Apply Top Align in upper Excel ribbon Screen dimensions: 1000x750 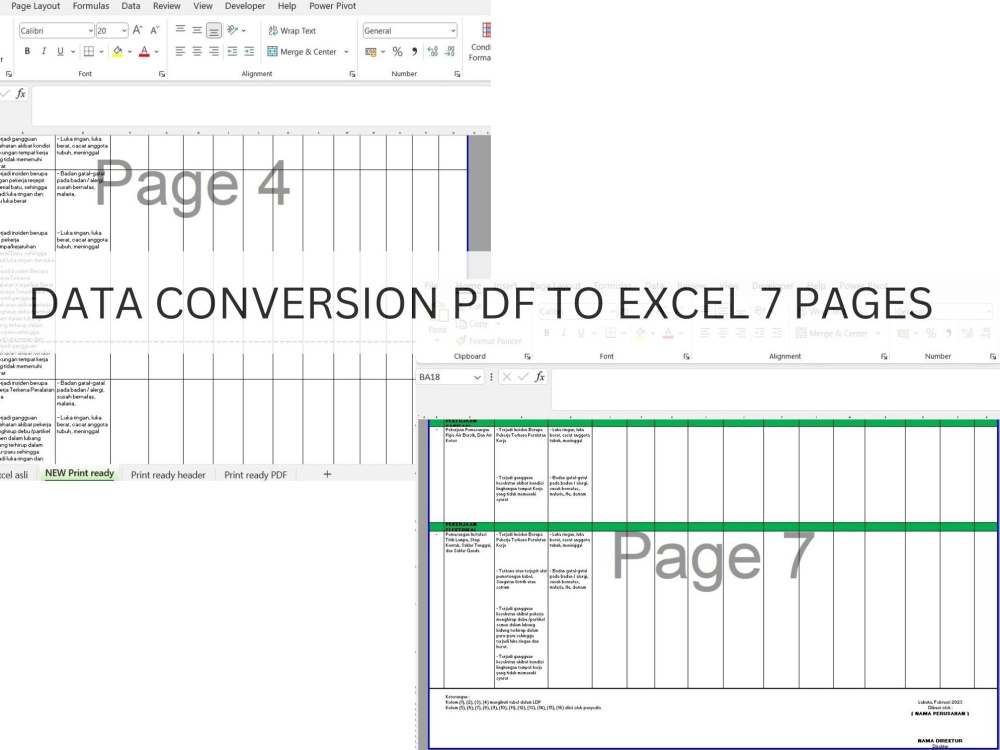180,30
